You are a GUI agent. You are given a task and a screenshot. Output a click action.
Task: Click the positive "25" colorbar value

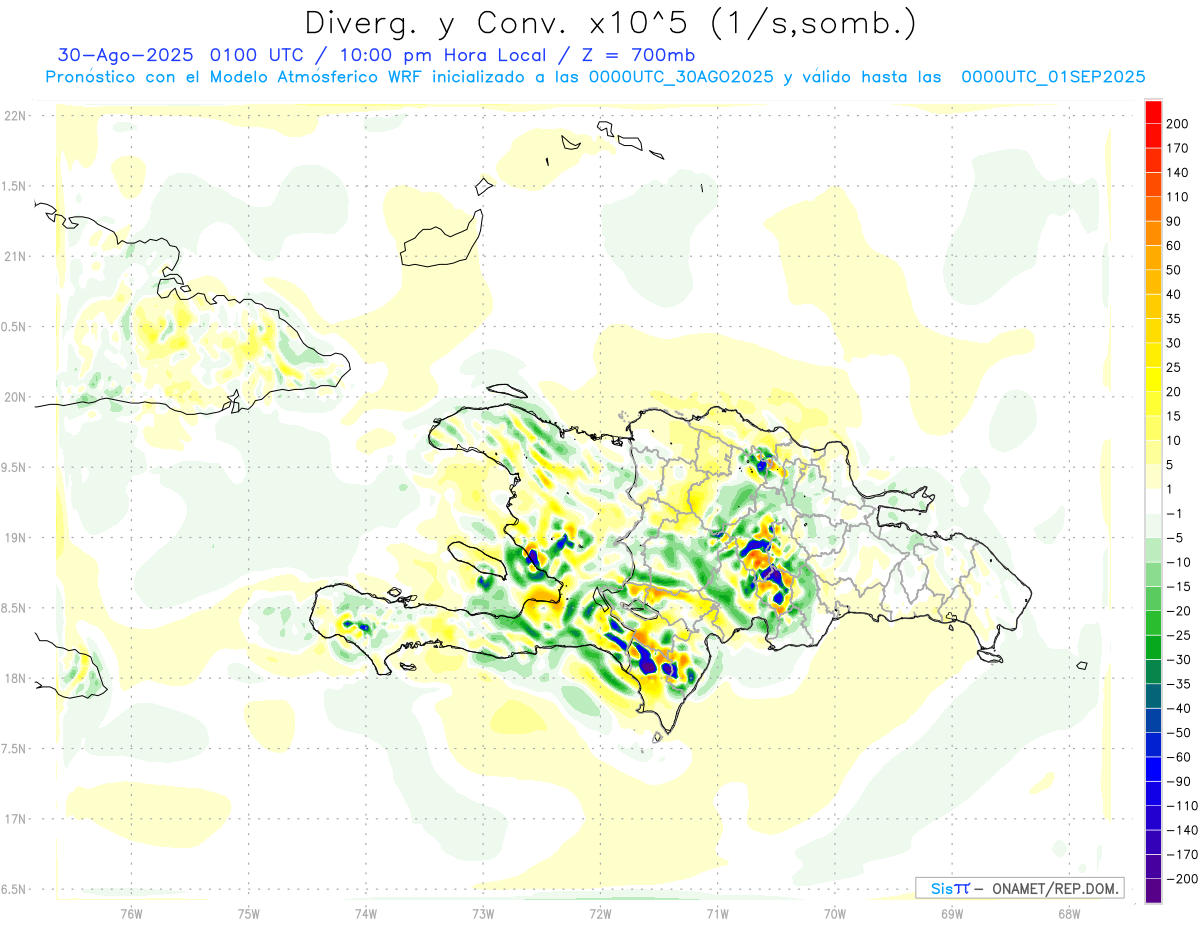(x=1175, y=368)
